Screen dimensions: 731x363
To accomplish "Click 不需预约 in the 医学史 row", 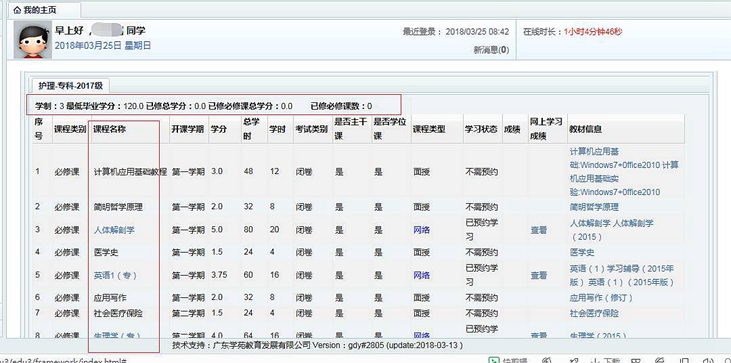I will coord(481,253).
